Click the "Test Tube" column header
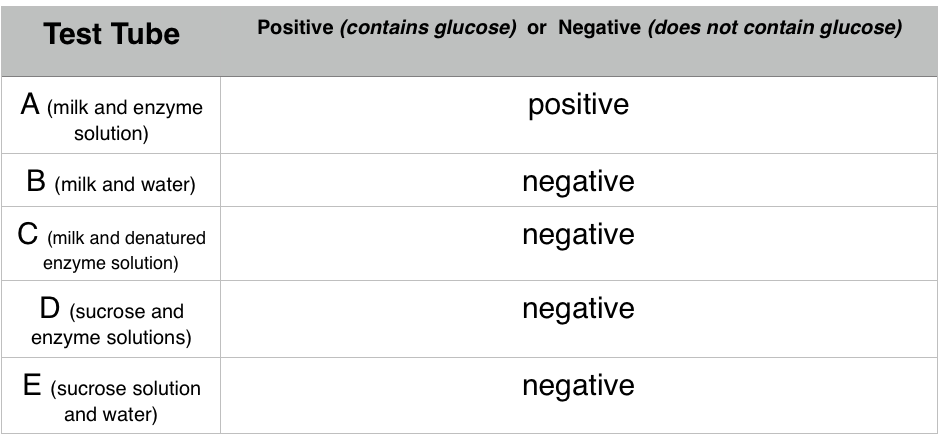This screenshot has width=944, height=438. [x=111, y=36]
